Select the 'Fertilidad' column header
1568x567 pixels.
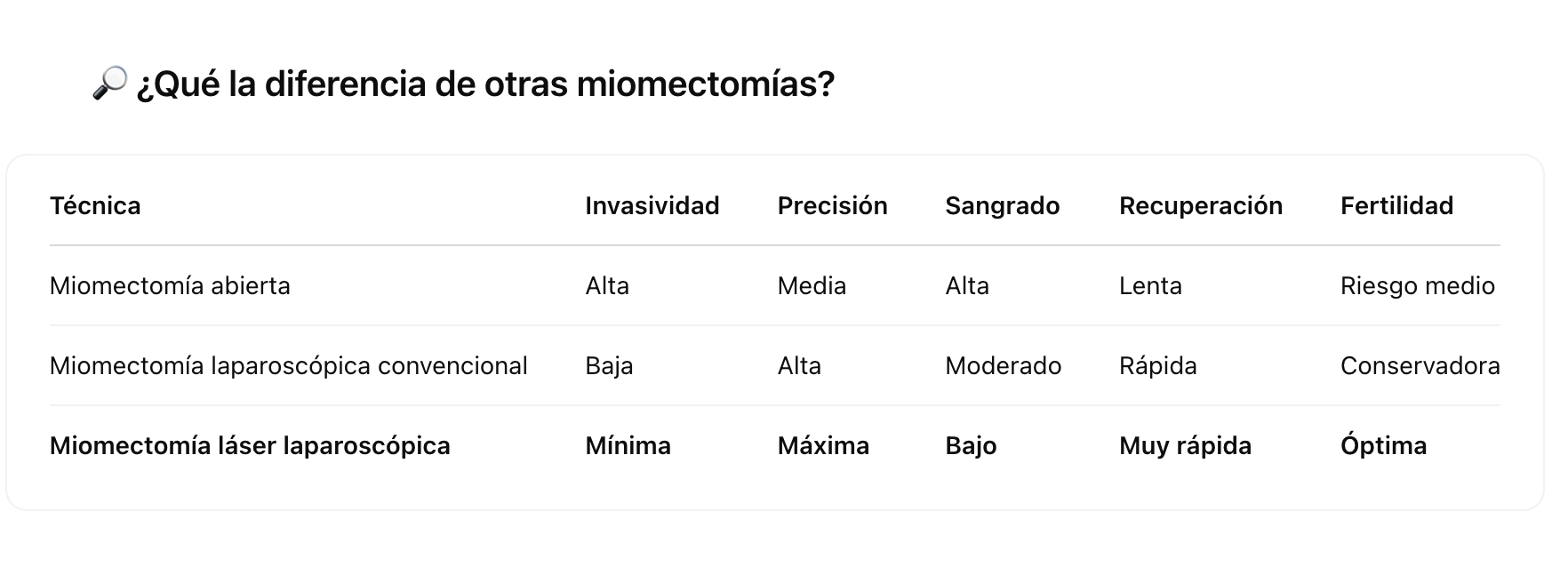pyautogui.click(x=1396, y=206)
